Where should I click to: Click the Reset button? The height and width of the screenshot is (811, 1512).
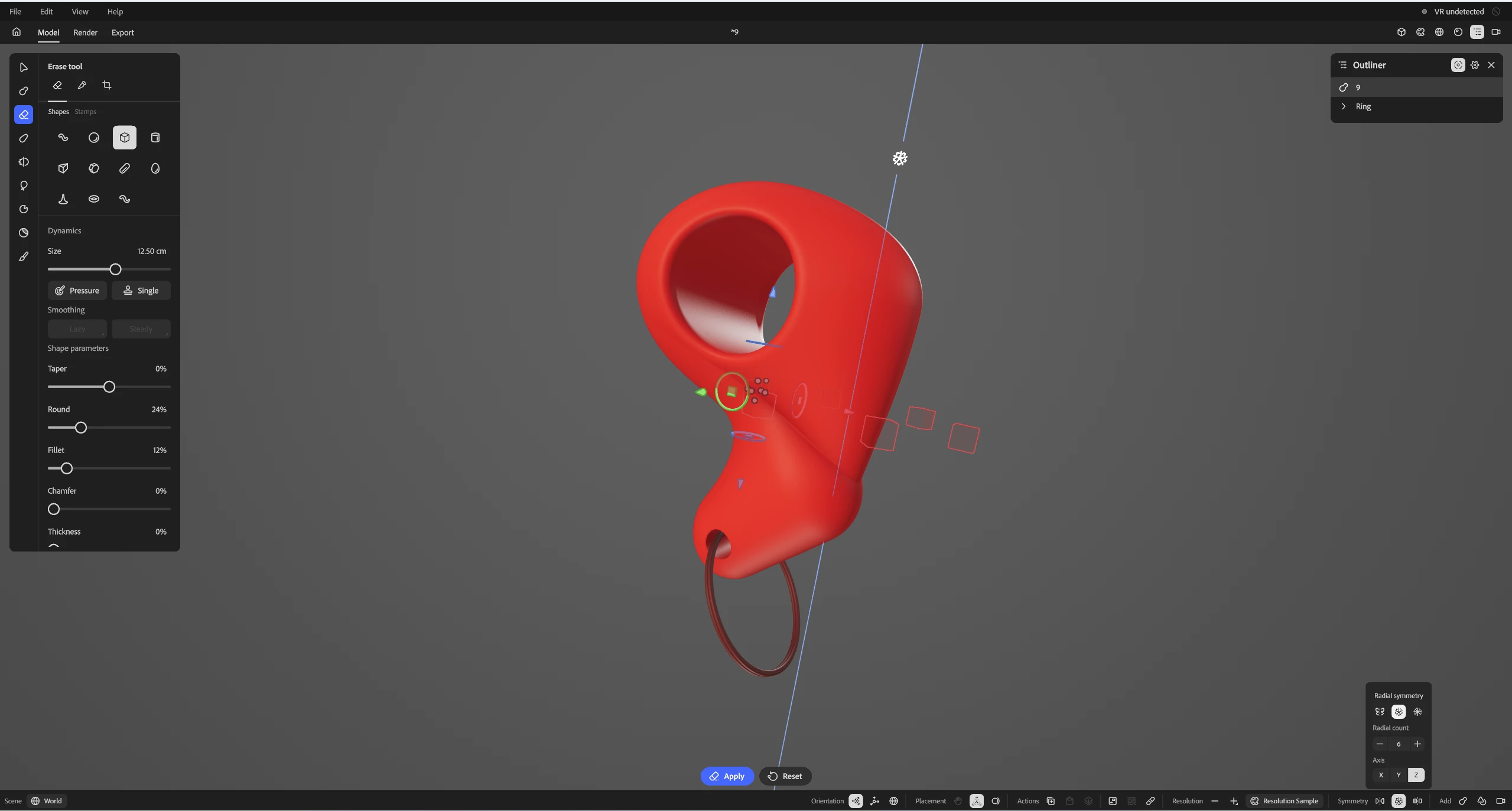(785, 776)
